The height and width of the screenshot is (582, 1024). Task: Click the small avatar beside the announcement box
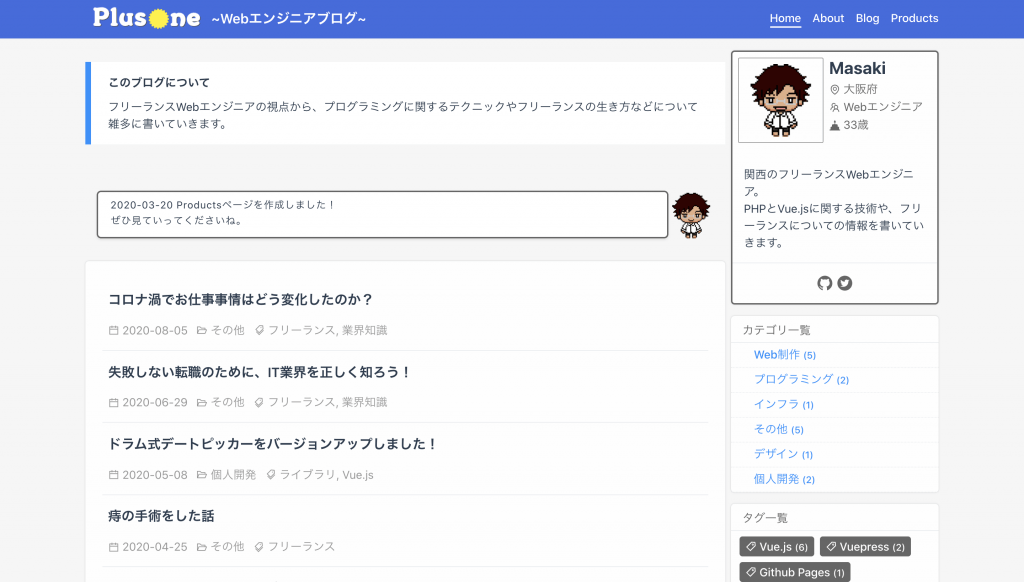(691, 215)
